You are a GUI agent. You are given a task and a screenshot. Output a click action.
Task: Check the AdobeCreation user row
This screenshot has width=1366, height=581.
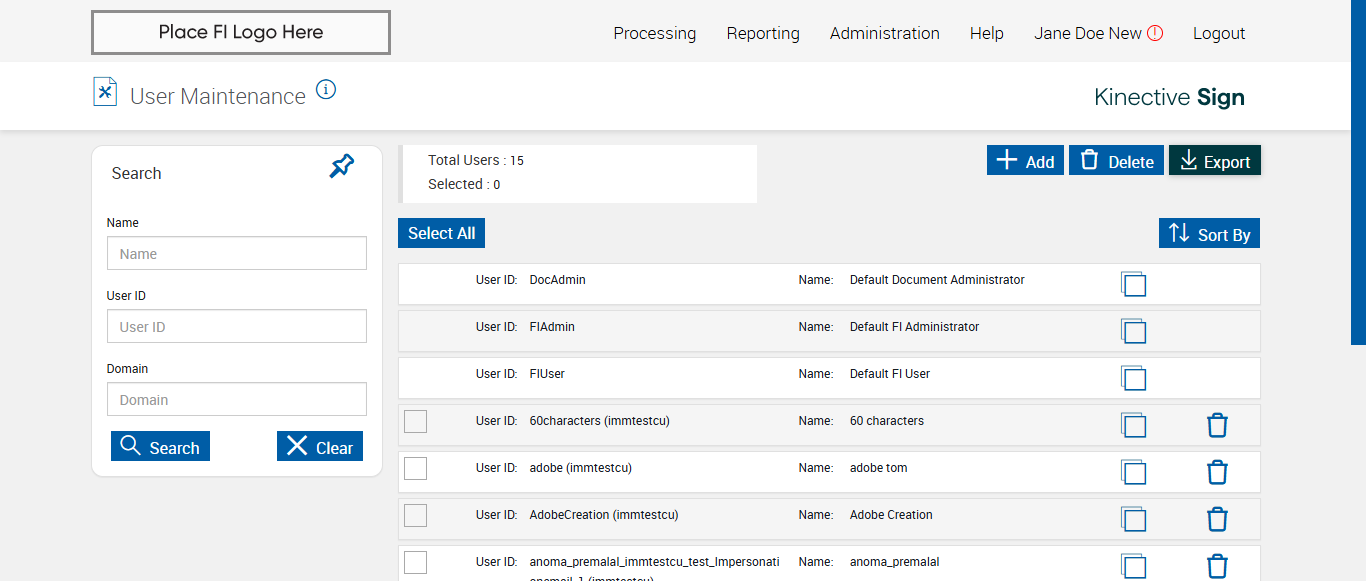[x=415, y=515]
